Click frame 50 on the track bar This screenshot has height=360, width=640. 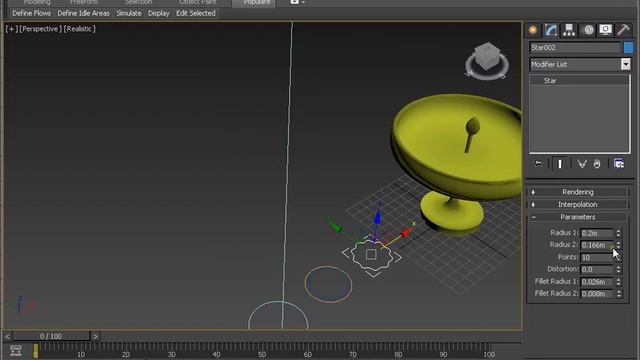pyautogui.click(x=262, y=351)
